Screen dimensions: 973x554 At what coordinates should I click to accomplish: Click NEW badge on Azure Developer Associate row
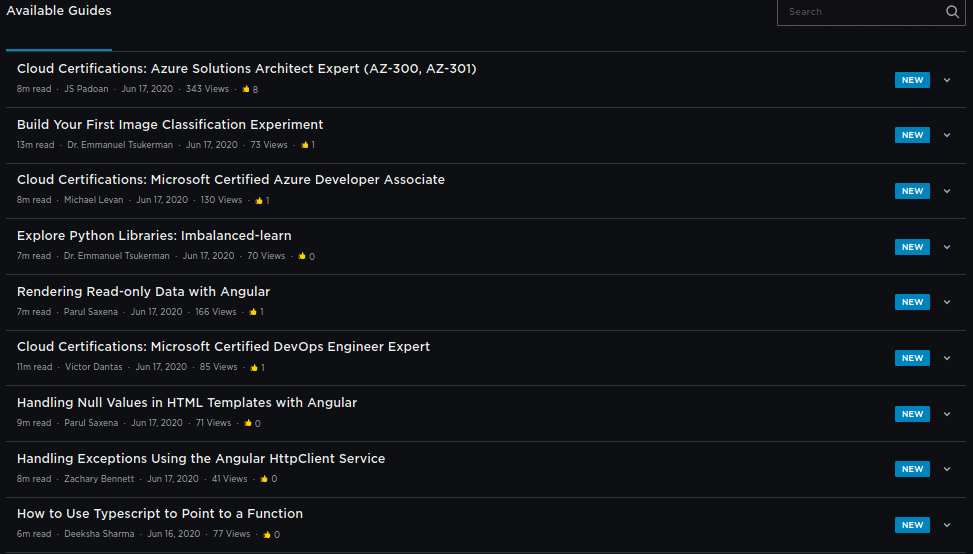click(x=912, y=191)
